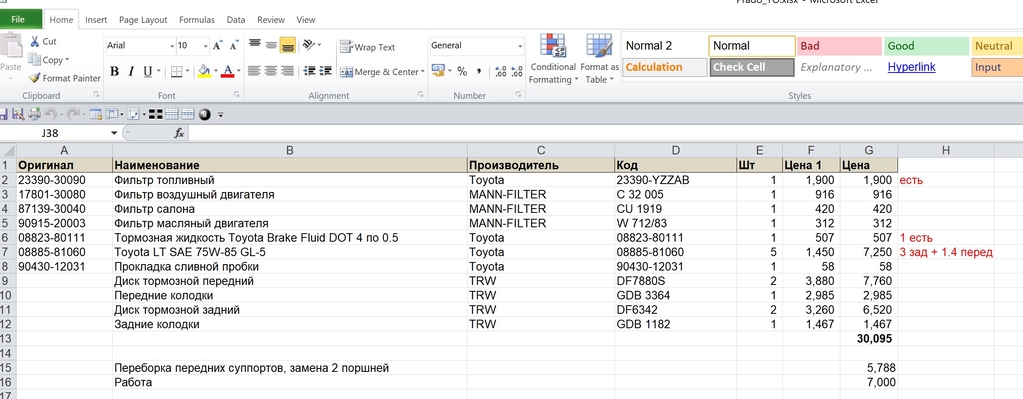Decrease cell indent
1023x399 pixels.
[x=310, y=71]
